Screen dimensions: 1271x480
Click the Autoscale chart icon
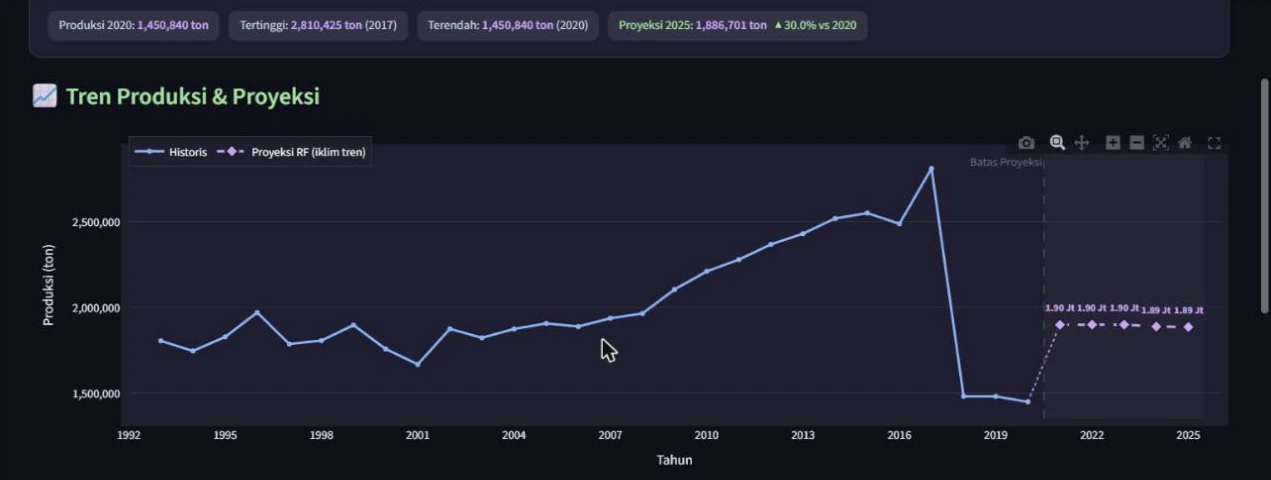point(1161,143)
